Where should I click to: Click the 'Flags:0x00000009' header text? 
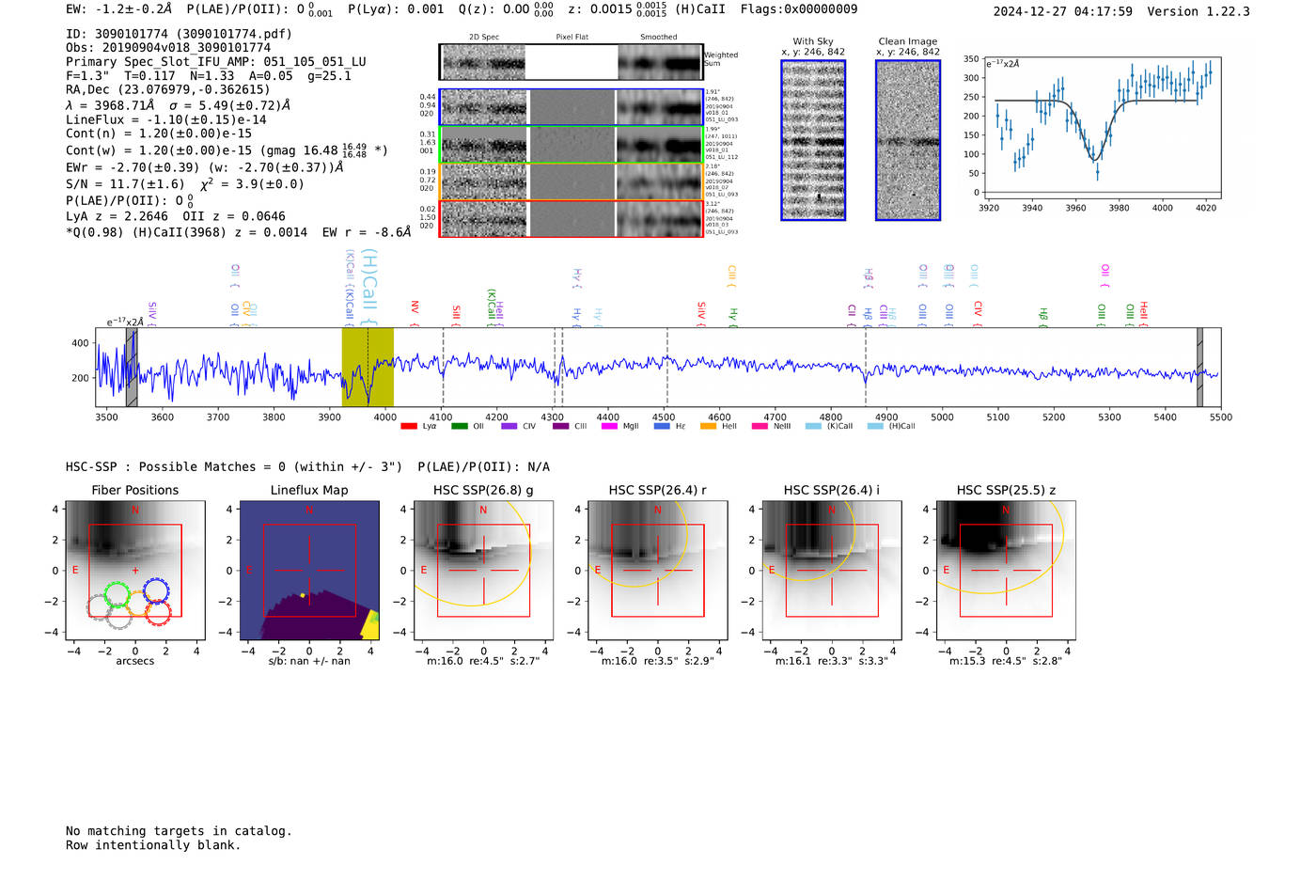pos(799,8)
